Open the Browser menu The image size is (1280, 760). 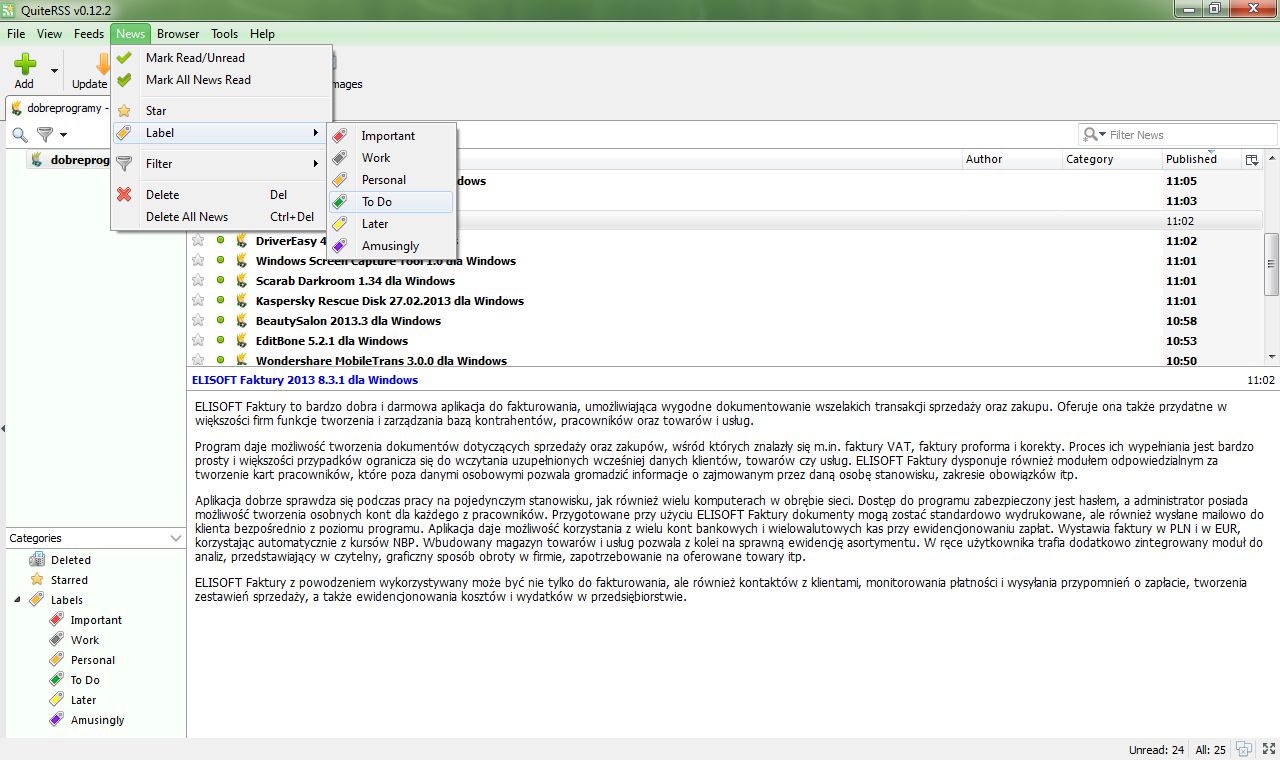178,33
